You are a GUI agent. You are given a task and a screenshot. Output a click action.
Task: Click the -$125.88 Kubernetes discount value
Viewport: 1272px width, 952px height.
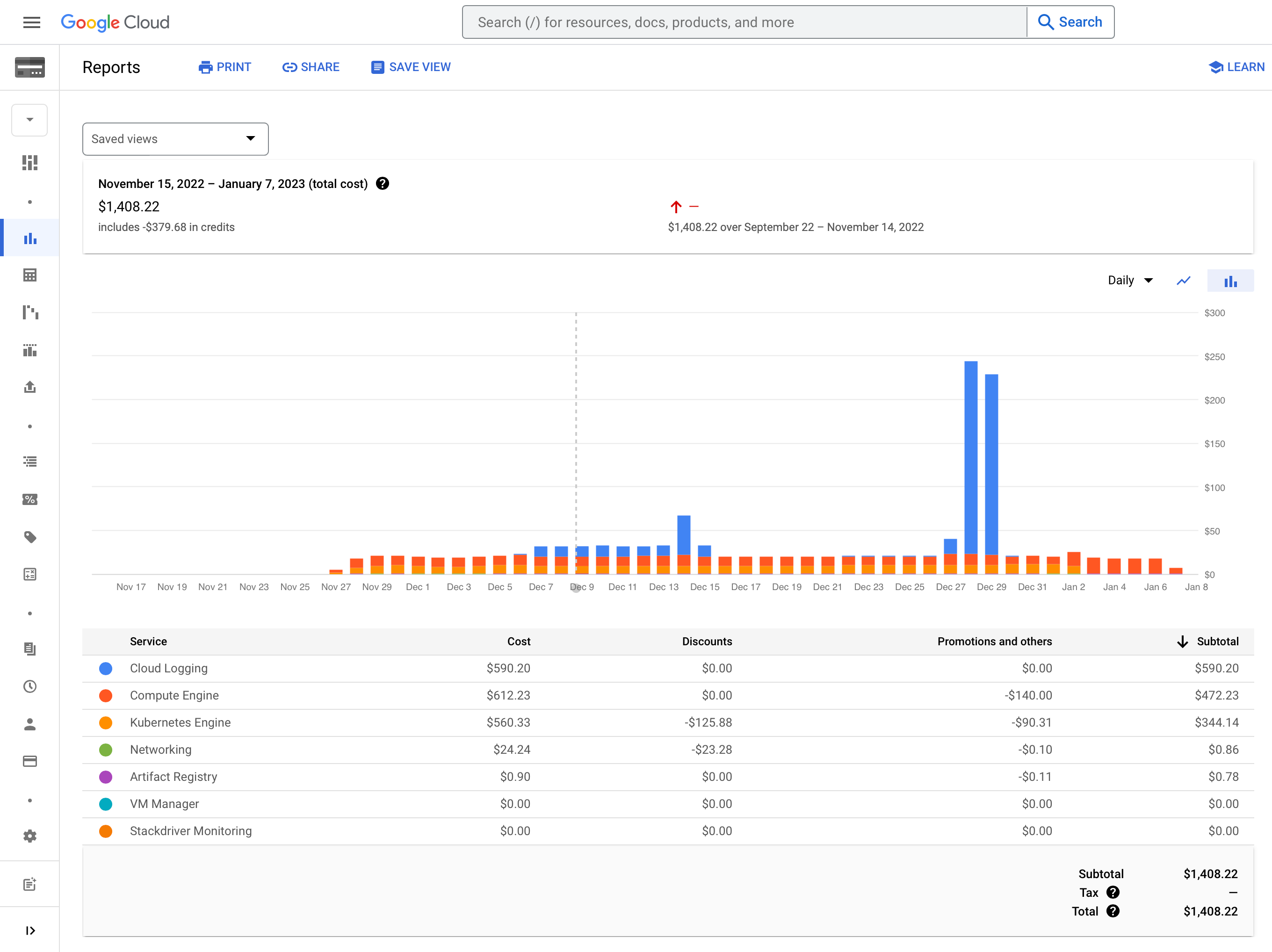pyautogui.click(x=708, y=722)
